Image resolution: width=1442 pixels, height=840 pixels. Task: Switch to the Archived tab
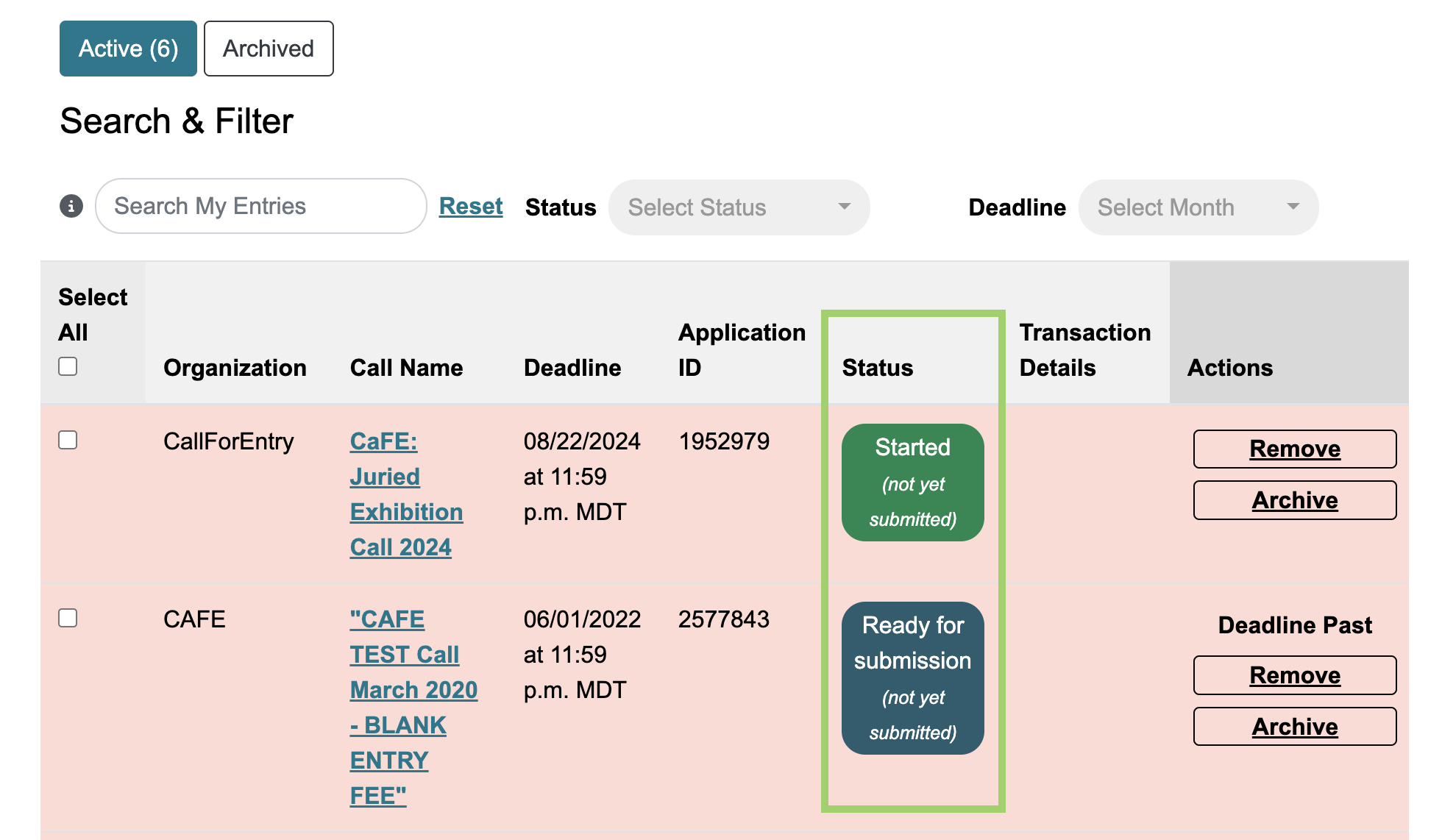tap(269, 49)
